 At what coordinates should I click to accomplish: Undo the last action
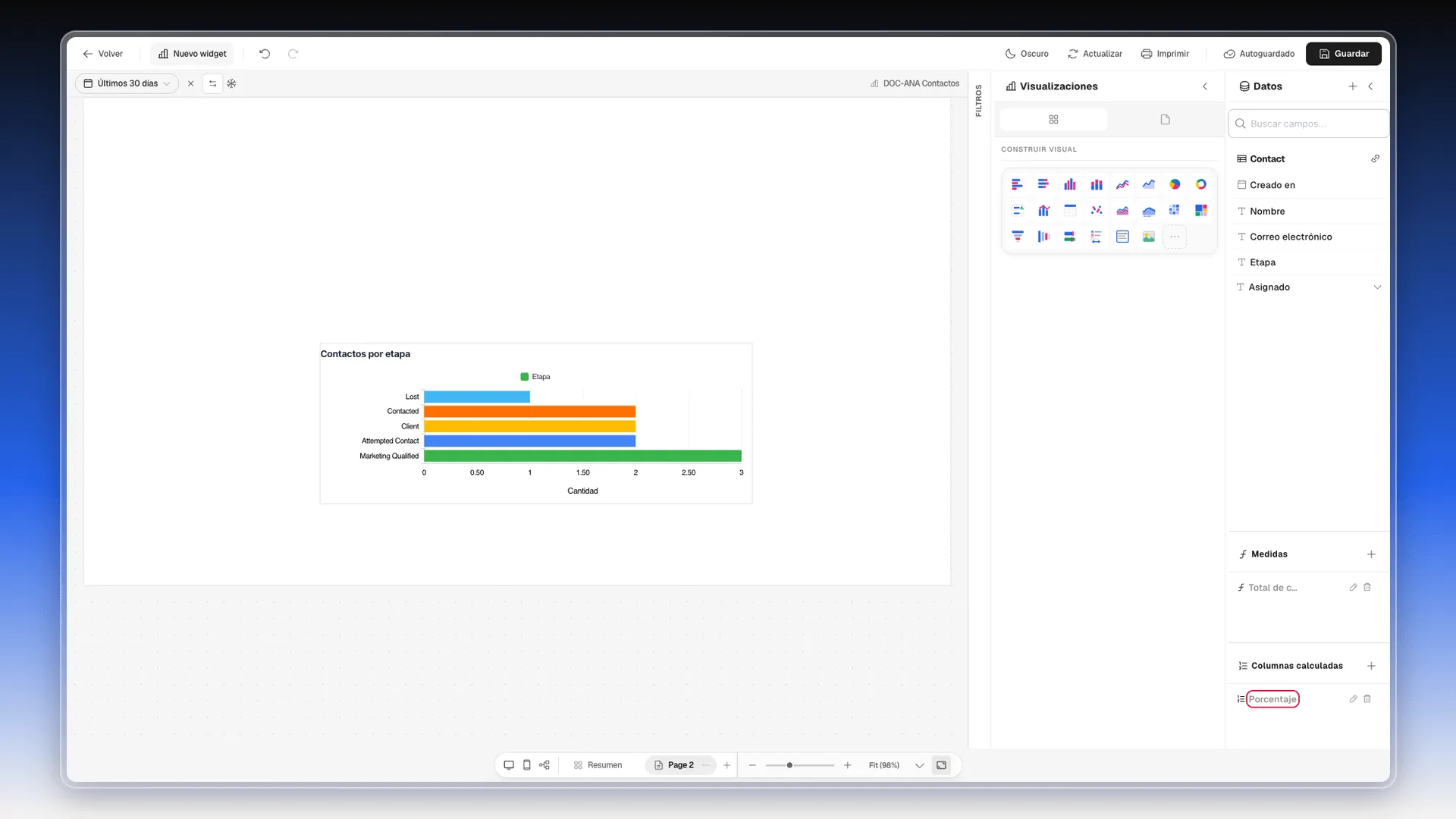[x=265, y=54]
